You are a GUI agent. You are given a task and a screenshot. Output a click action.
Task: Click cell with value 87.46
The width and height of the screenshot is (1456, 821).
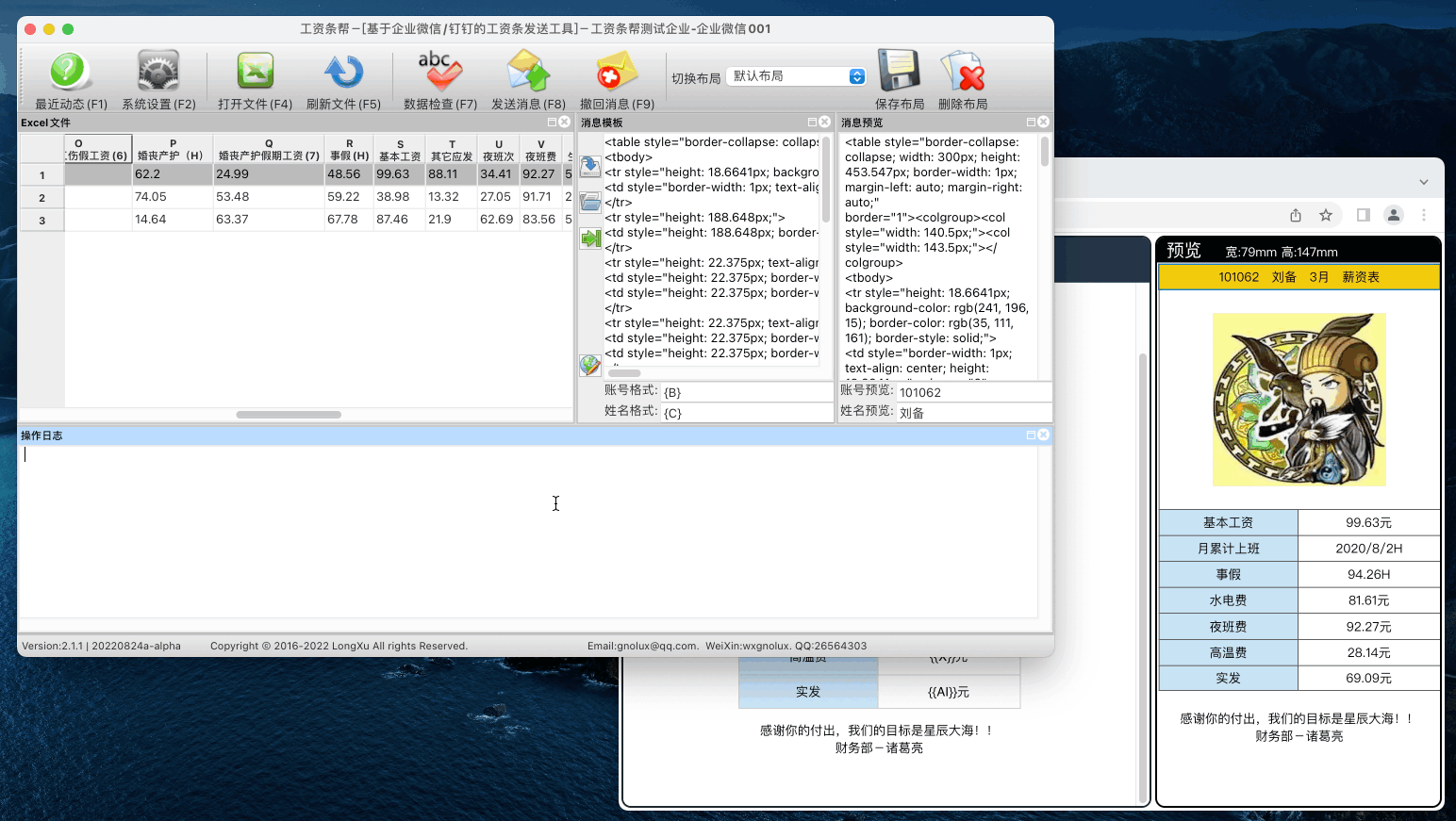[400, 220]
